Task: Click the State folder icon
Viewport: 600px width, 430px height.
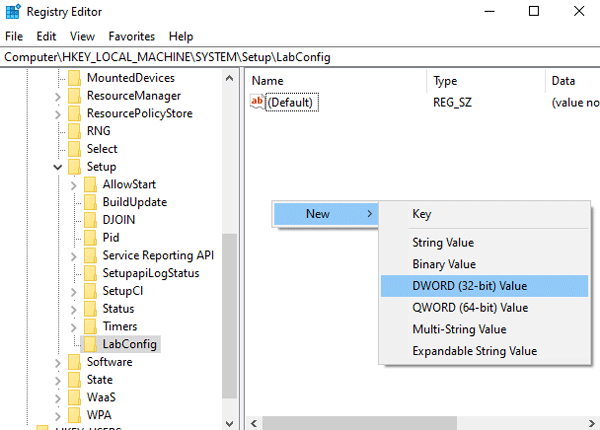Action: pyautogui.click(x=75, y=380)
